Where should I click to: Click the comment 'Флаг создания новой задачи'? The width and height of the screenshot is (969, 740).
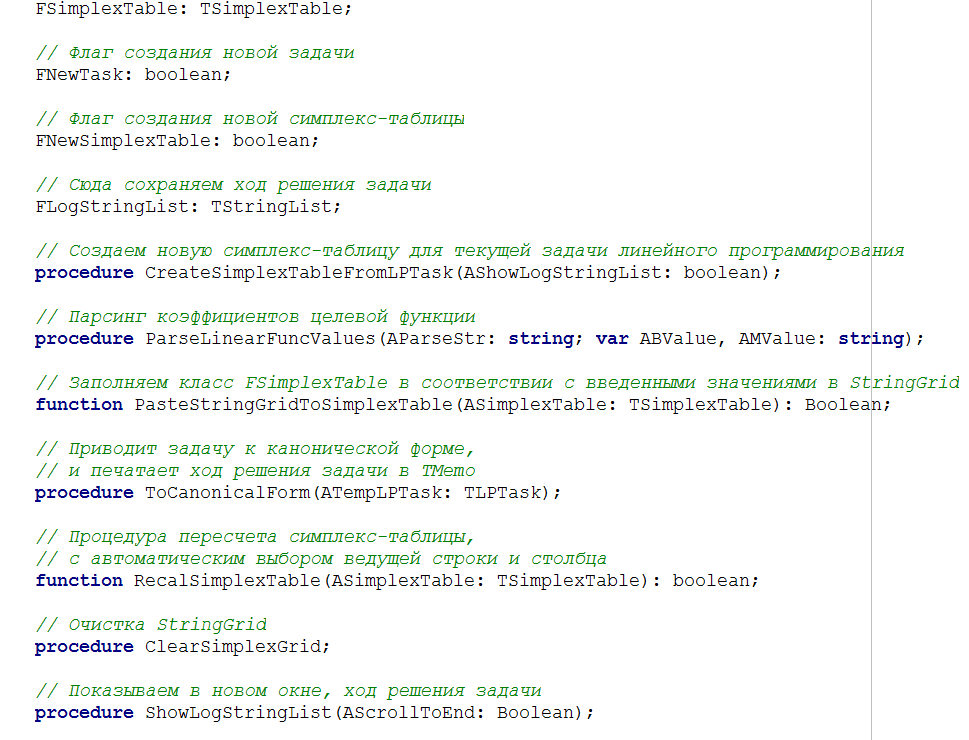point(195,53)
